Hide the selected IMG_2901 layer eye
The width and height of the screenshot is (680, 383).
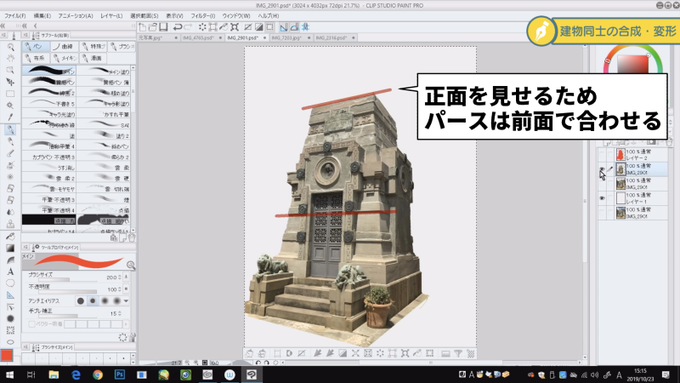[602, 169]
